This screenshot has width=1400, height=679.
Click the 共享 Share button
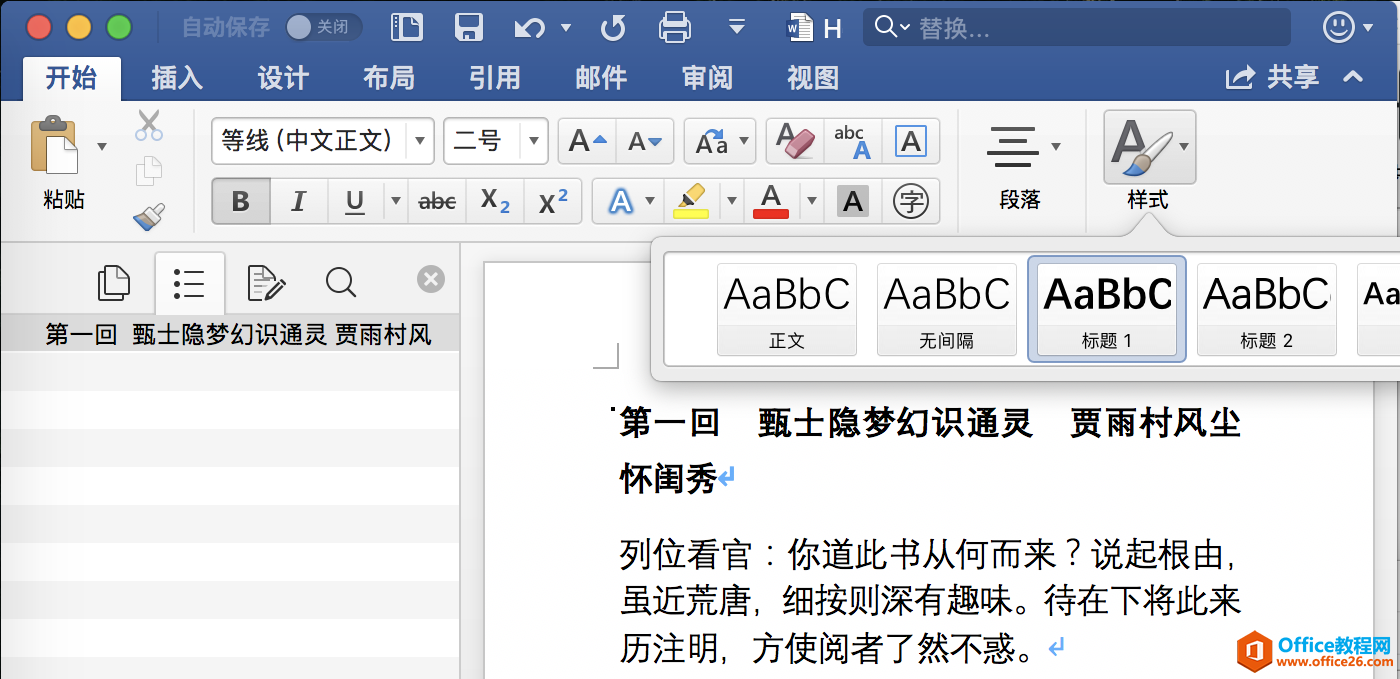pyautogui.click(x=1273, y=77)
